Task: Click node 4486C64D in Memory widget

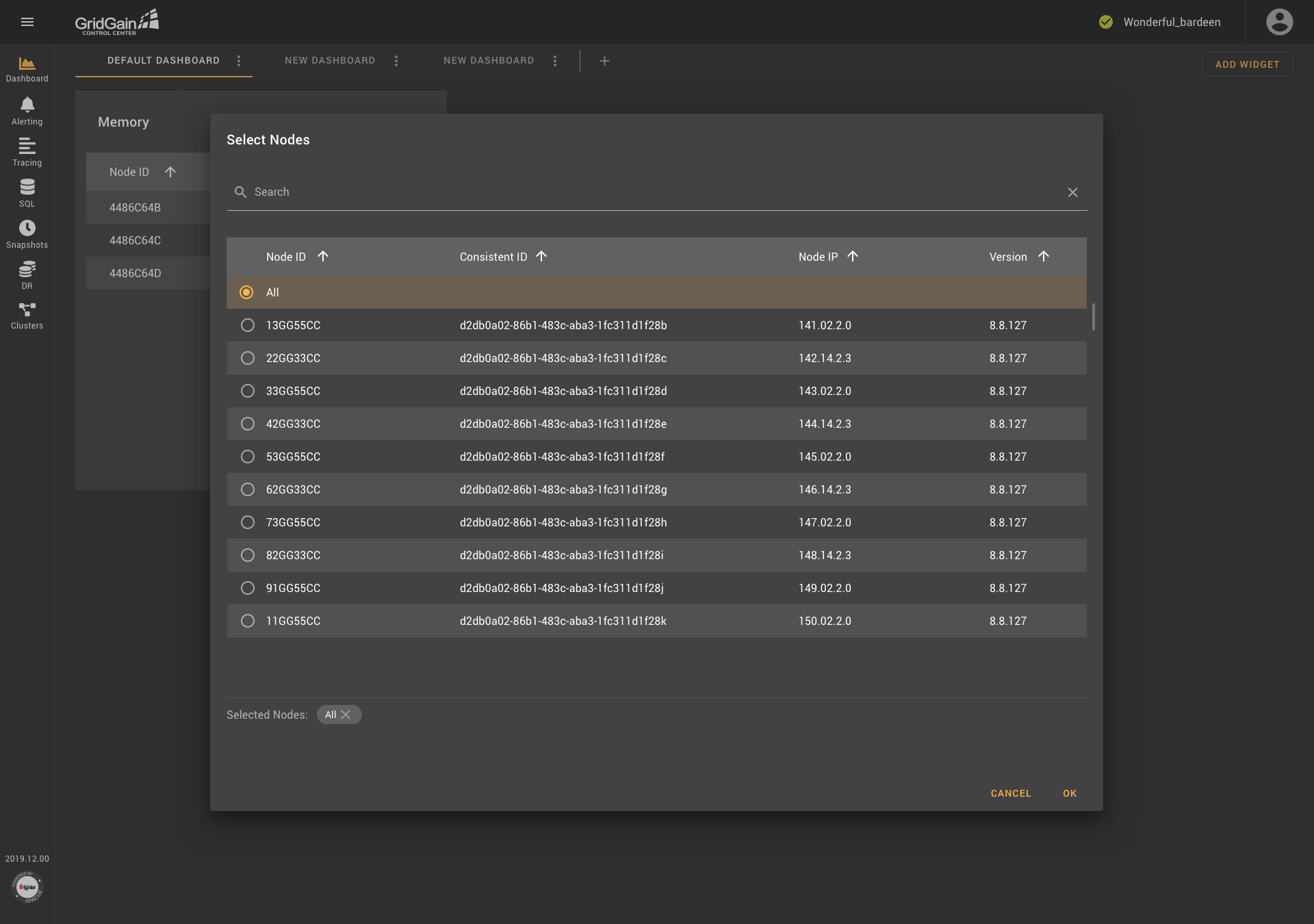Action: click(x=135, y=273)
